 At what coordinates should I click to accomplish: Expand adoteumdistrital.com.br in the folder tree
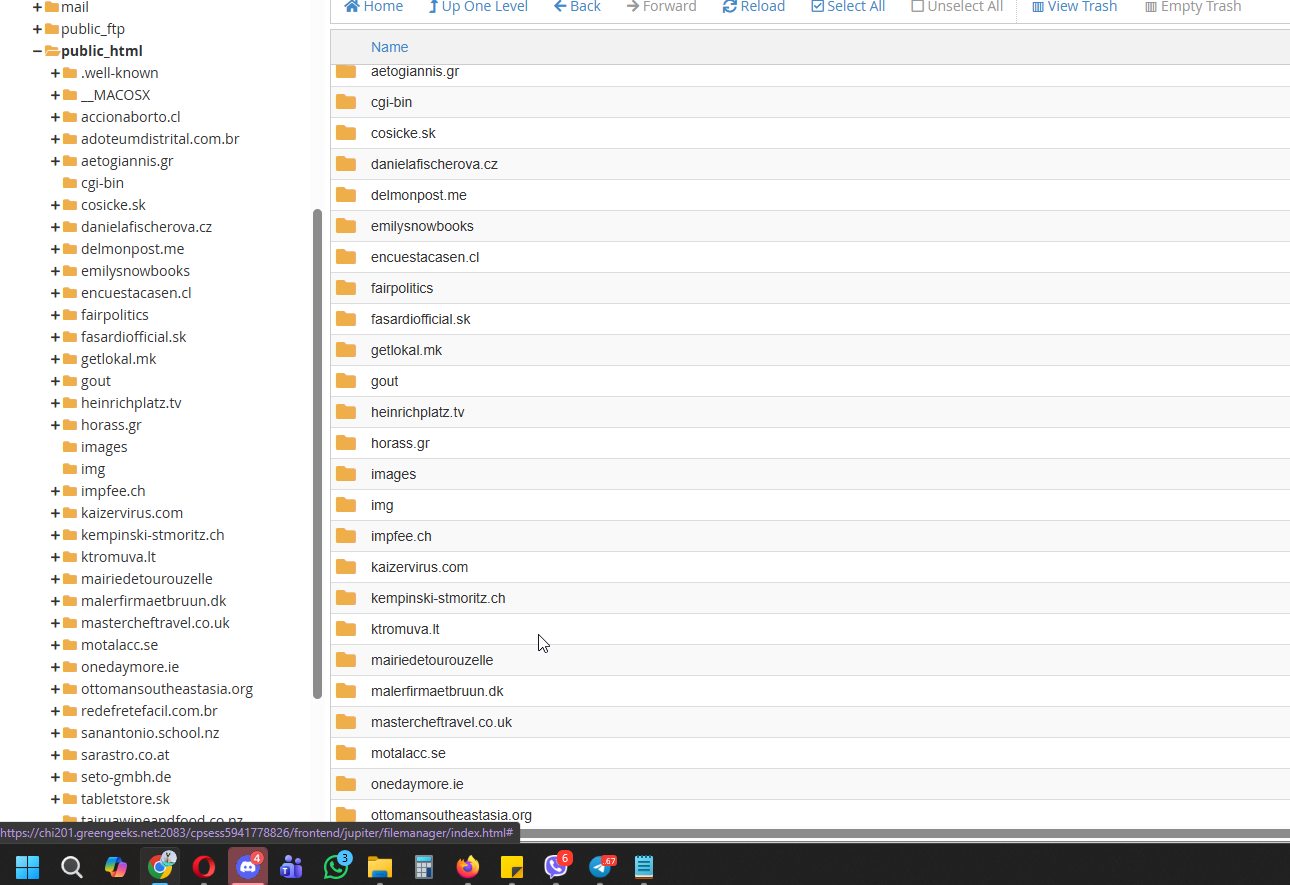pos(56,139)
